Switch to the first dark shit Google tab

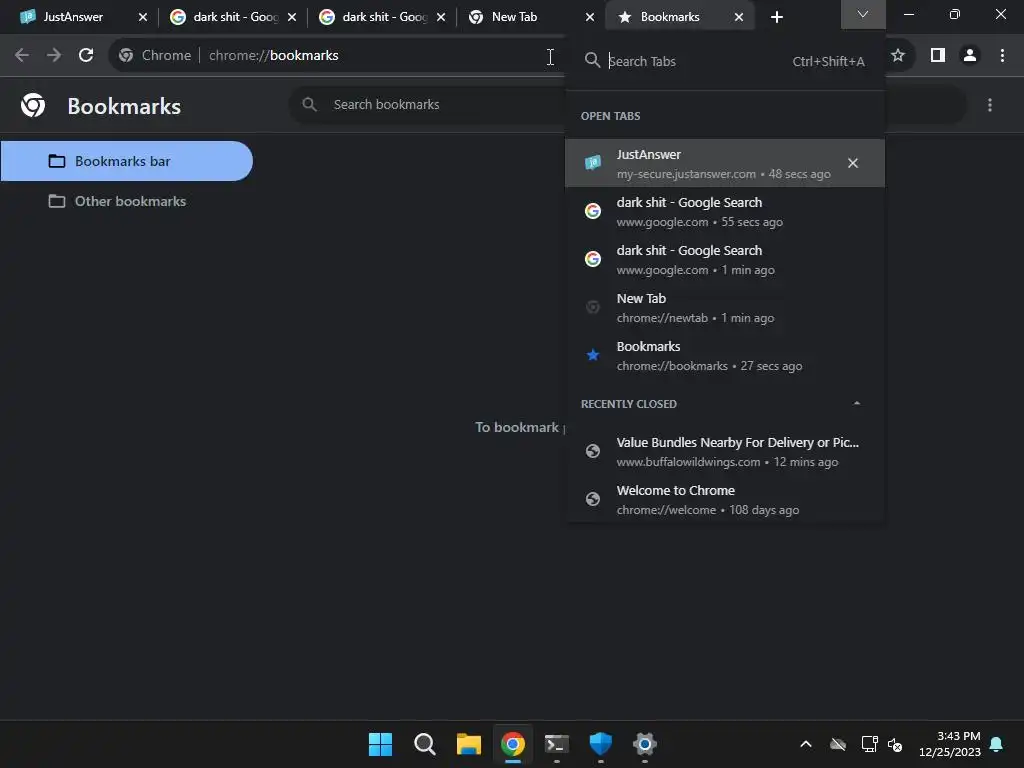223,17
